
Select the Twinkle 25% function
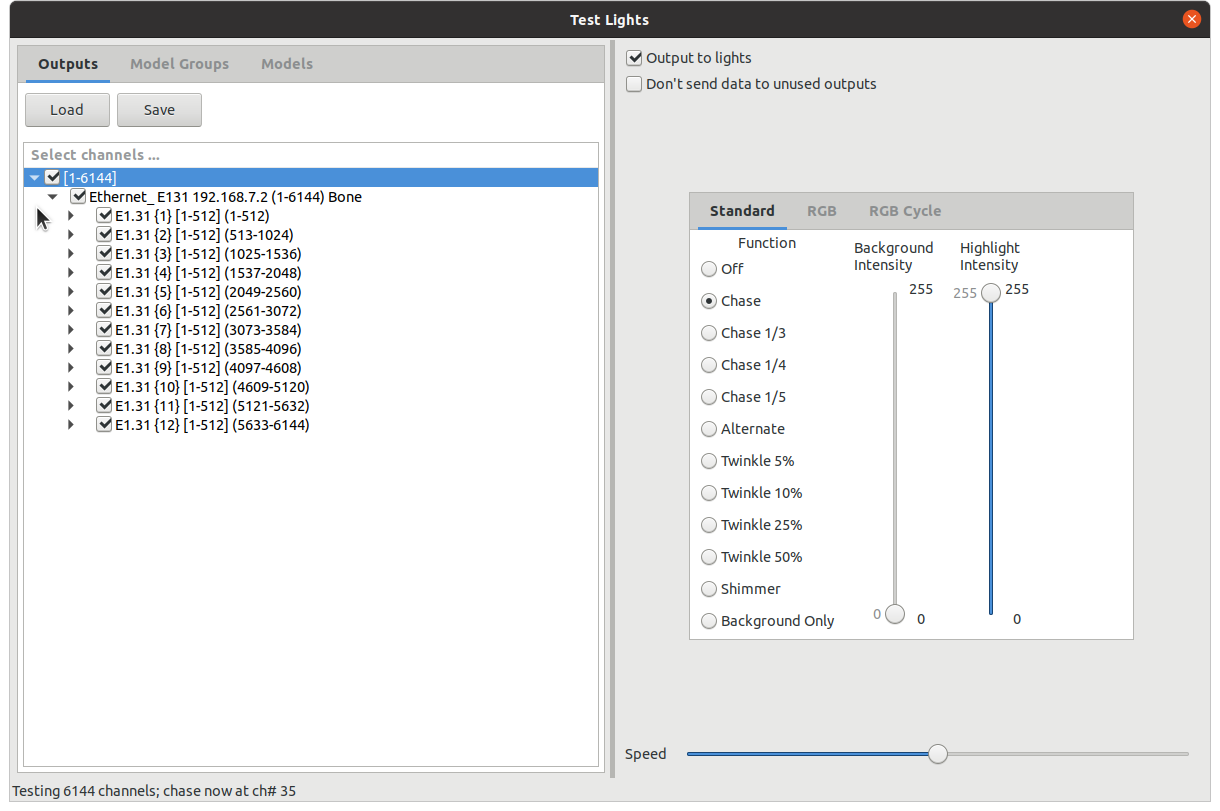pos(709,525)
